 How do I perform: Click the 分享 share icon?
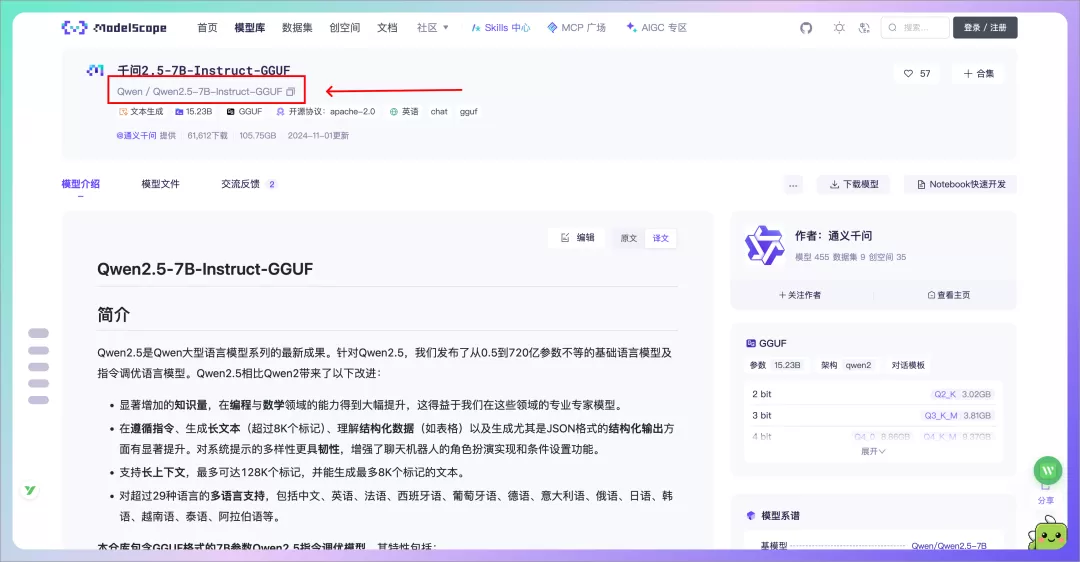tap(1046, 495)
